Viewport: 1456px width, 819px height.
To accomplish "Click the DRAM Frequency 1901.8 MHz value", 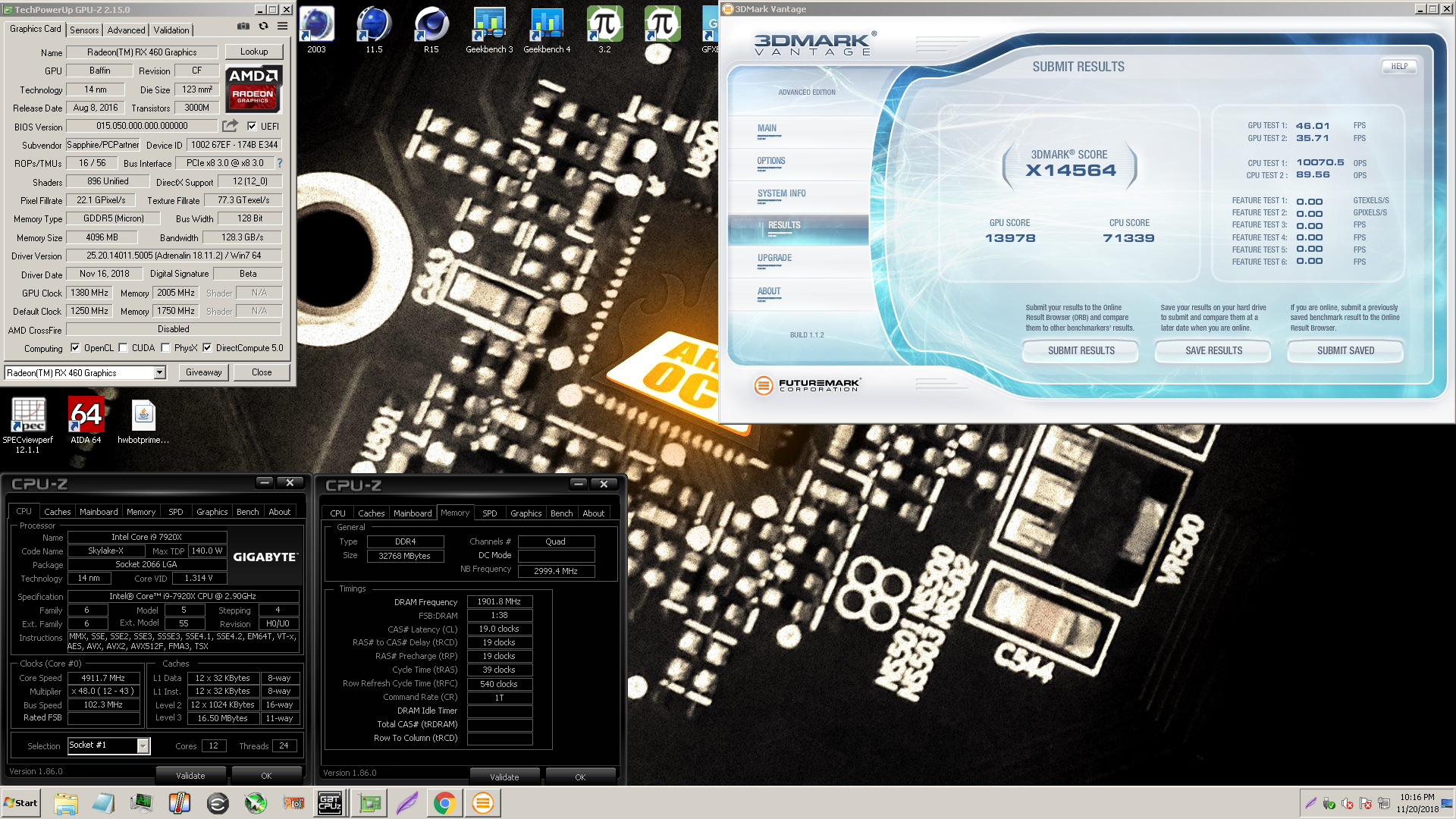I will (x=499, y=602).
